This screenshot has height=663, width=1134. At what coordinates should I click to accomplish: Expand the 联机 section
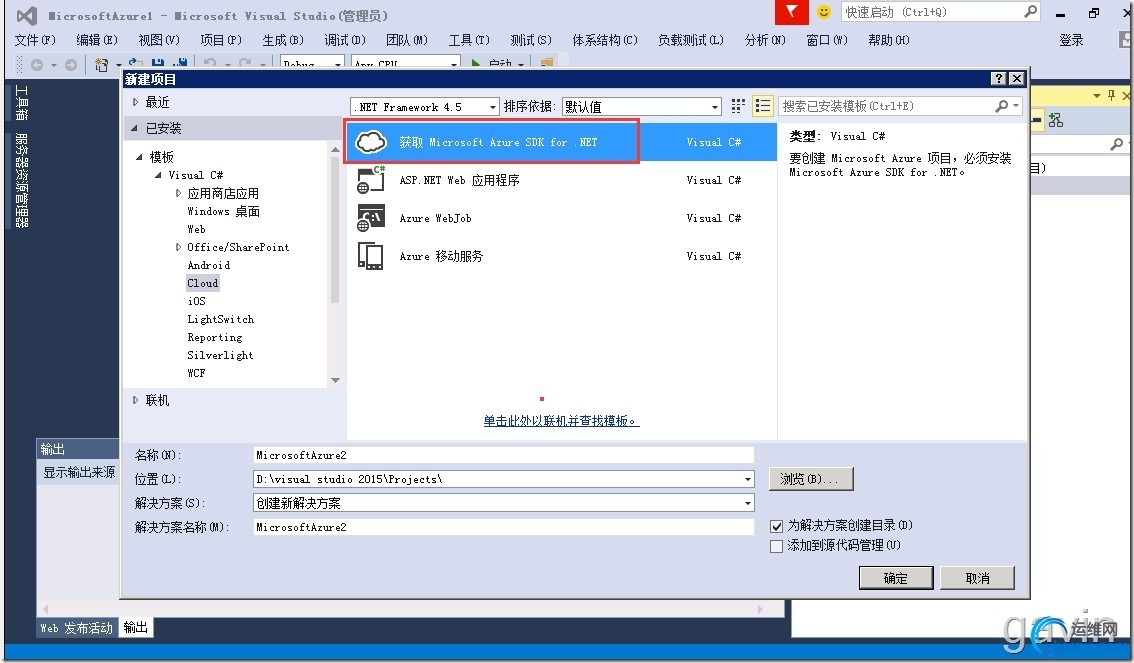pyautogui.click(x=135, y=400)
